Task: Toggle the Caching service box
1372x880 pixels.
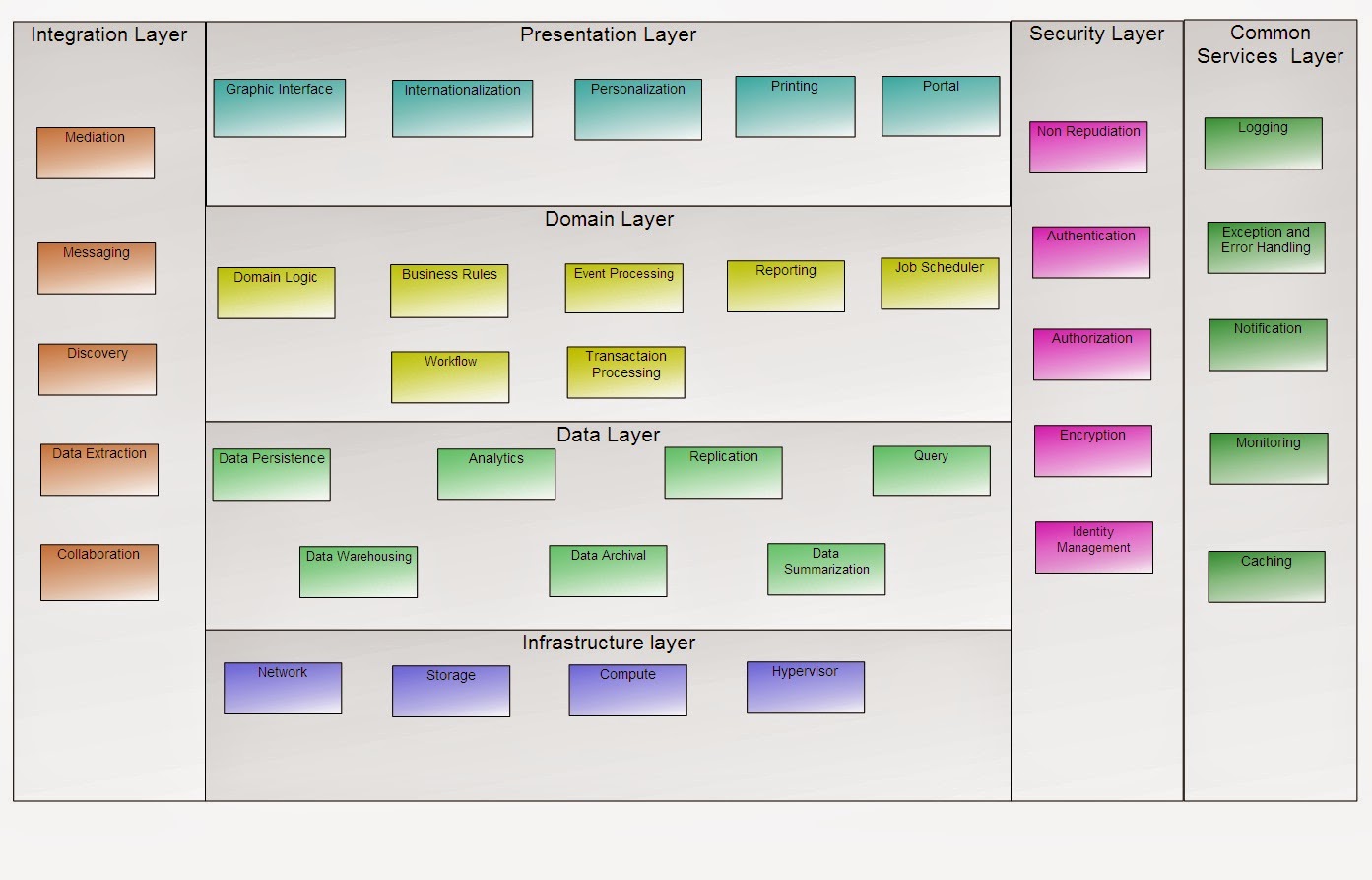Action: click(1266, 575)
